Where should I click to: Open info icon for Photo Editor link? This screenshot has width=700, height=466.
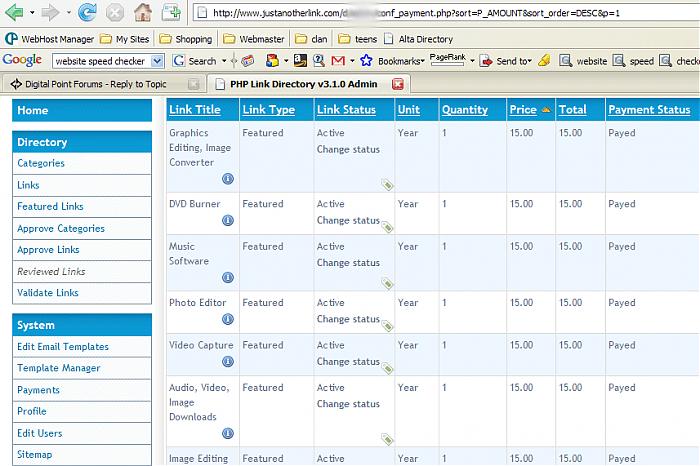coord(228,319)
